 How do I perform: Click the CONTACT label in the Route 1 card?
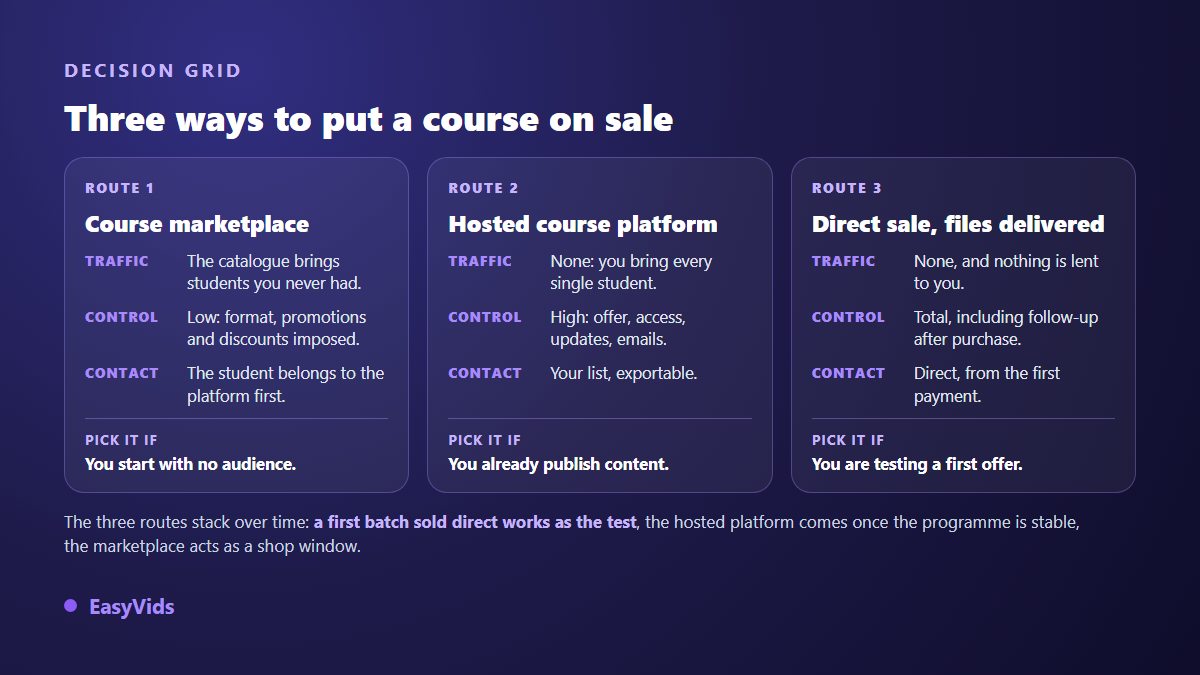click(x=122, y=373)
